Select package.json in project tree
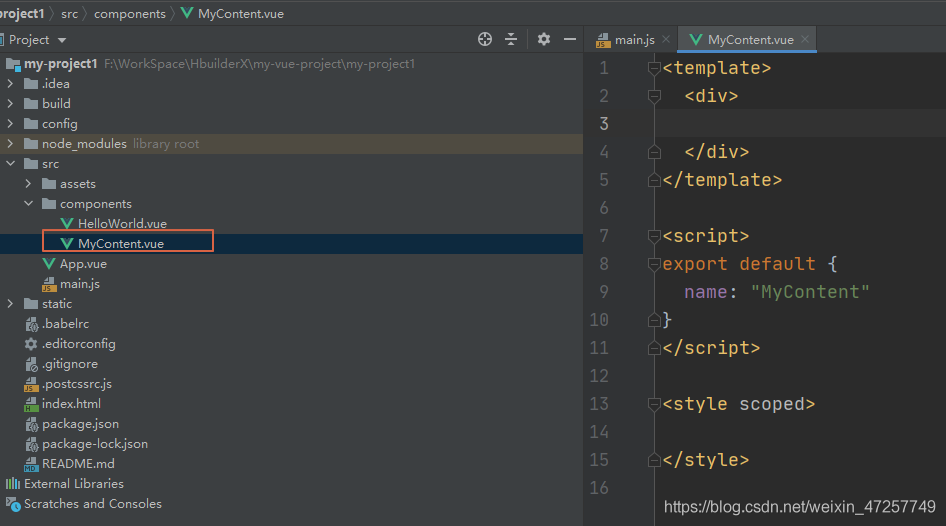Viewport: 946px width, 526px height. [80, 423]
